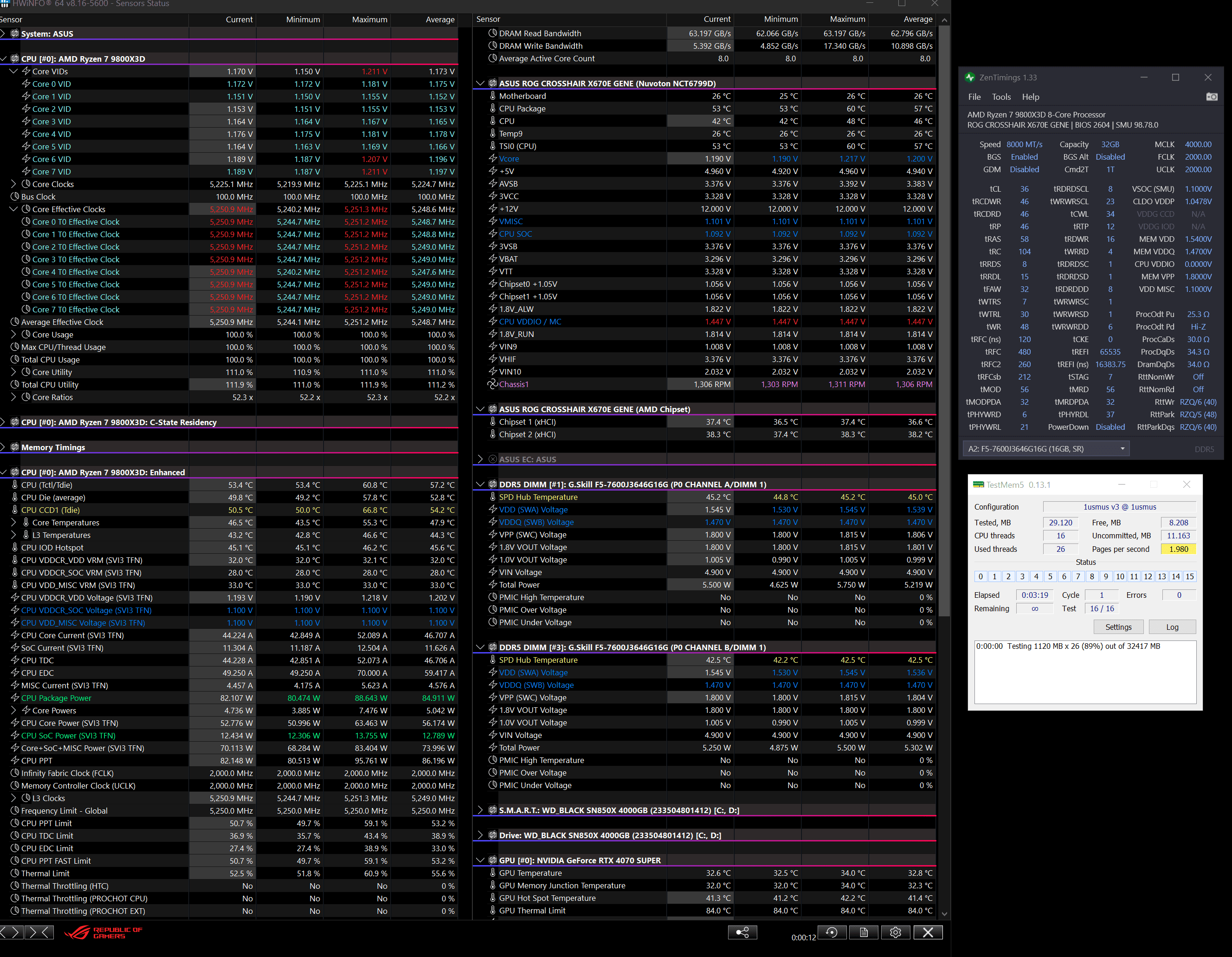Click the reset clock icon in HWiNFO toolbar
The height and width of the screenshot is (957, 1232).
(x=832, y=933)
